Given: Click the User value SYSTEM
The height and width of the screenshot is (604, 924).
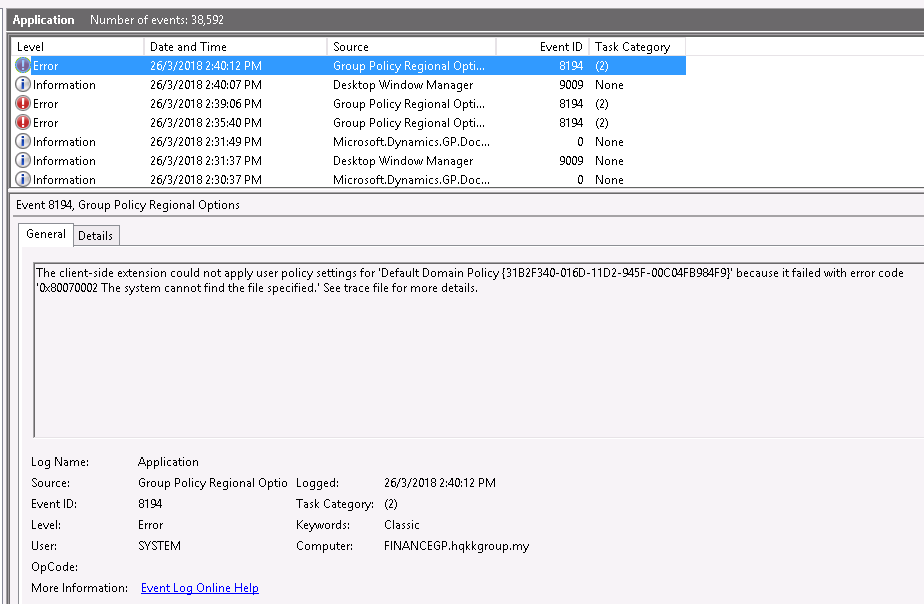Looking at the screenshot, I should coord(159,546).
